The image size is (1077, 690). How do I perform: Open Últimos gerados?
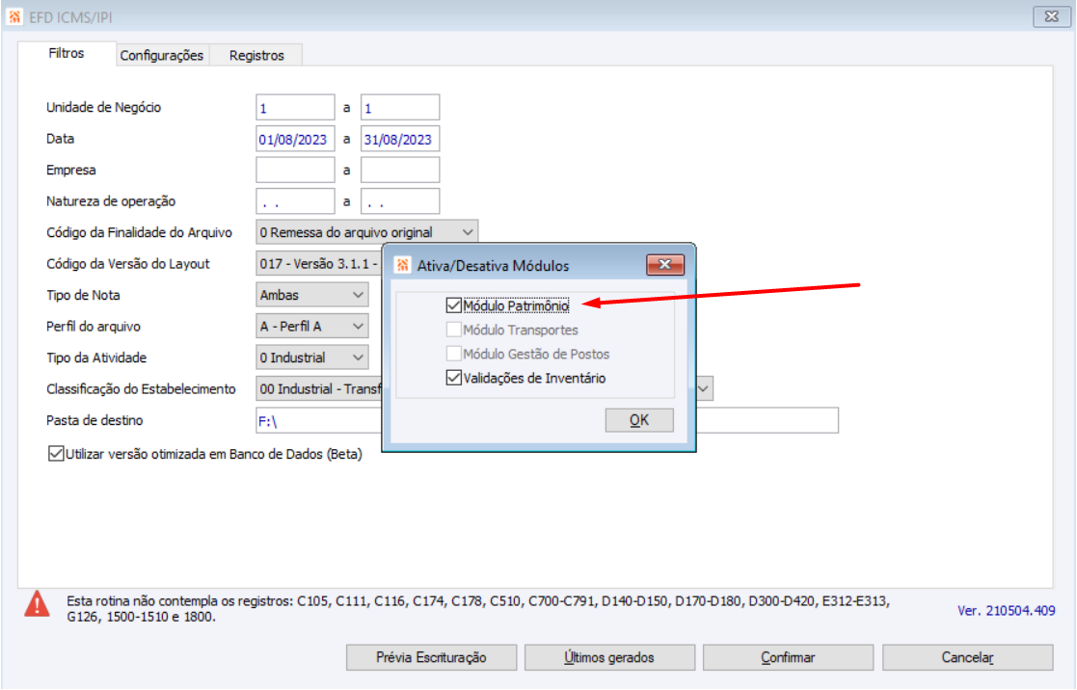pos(609,657)
